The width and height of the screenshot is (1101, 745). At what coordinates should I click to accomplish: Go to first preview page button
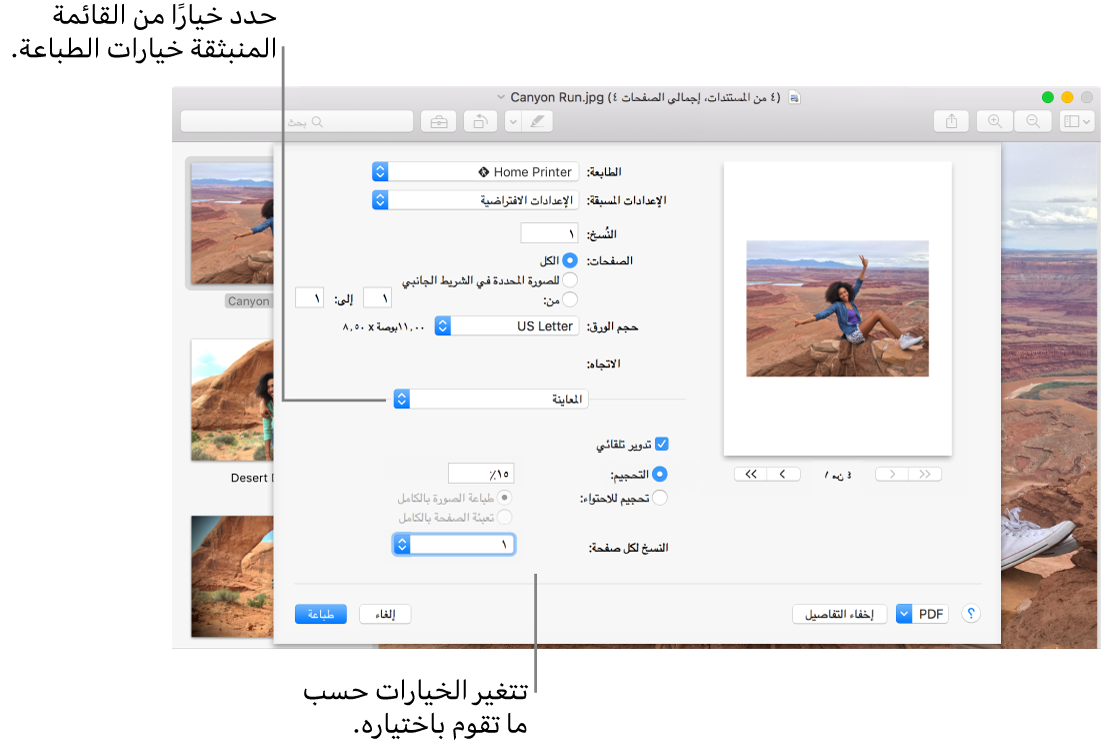(x=751, y=474)
